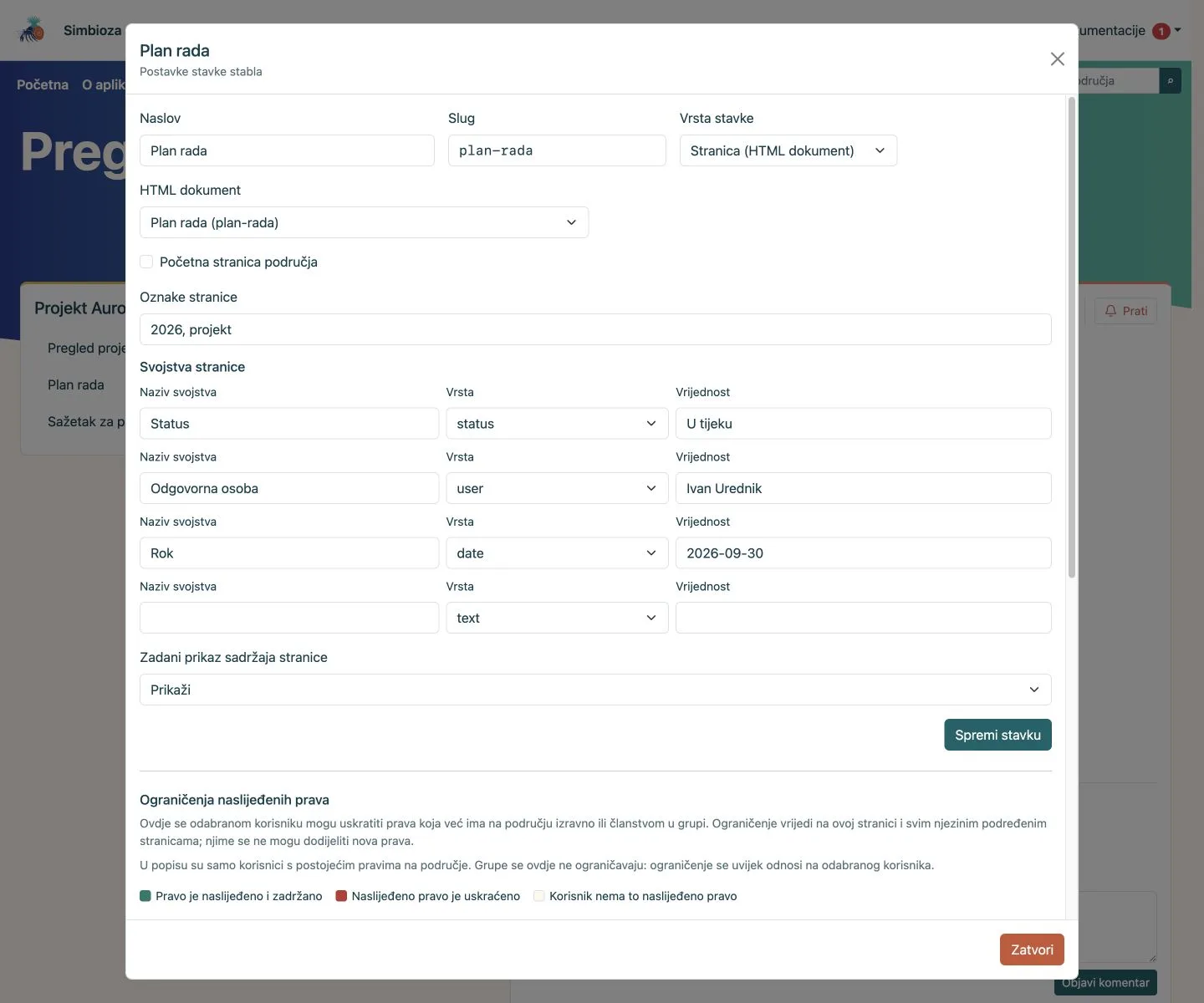Open Vrsta dropdown showing status
The width and height of the screenshot is (1204, 1003).
coord(557,424)
